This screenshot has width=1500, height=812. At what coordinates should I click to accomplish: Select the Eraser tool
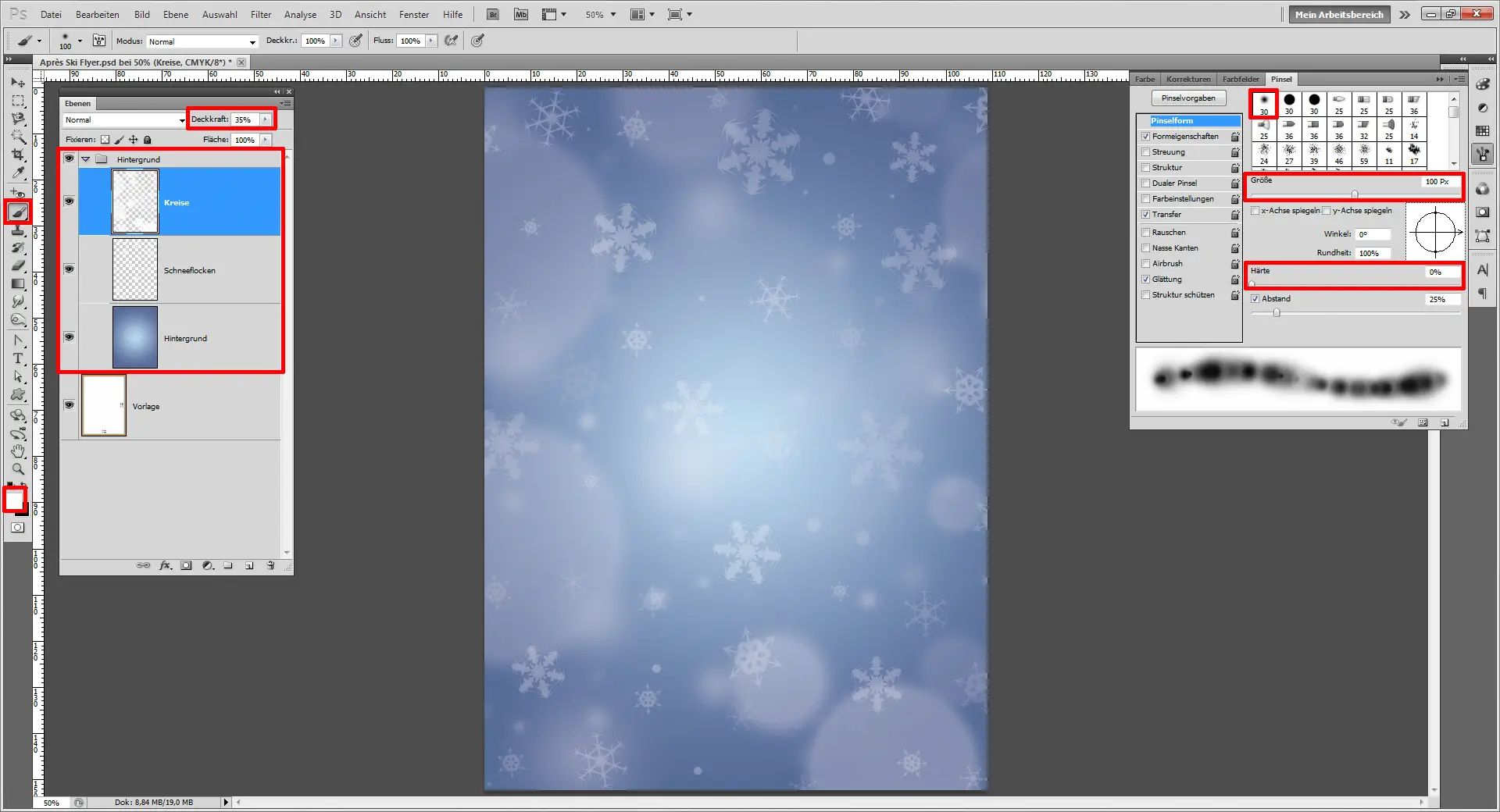[x=18, y=266]
